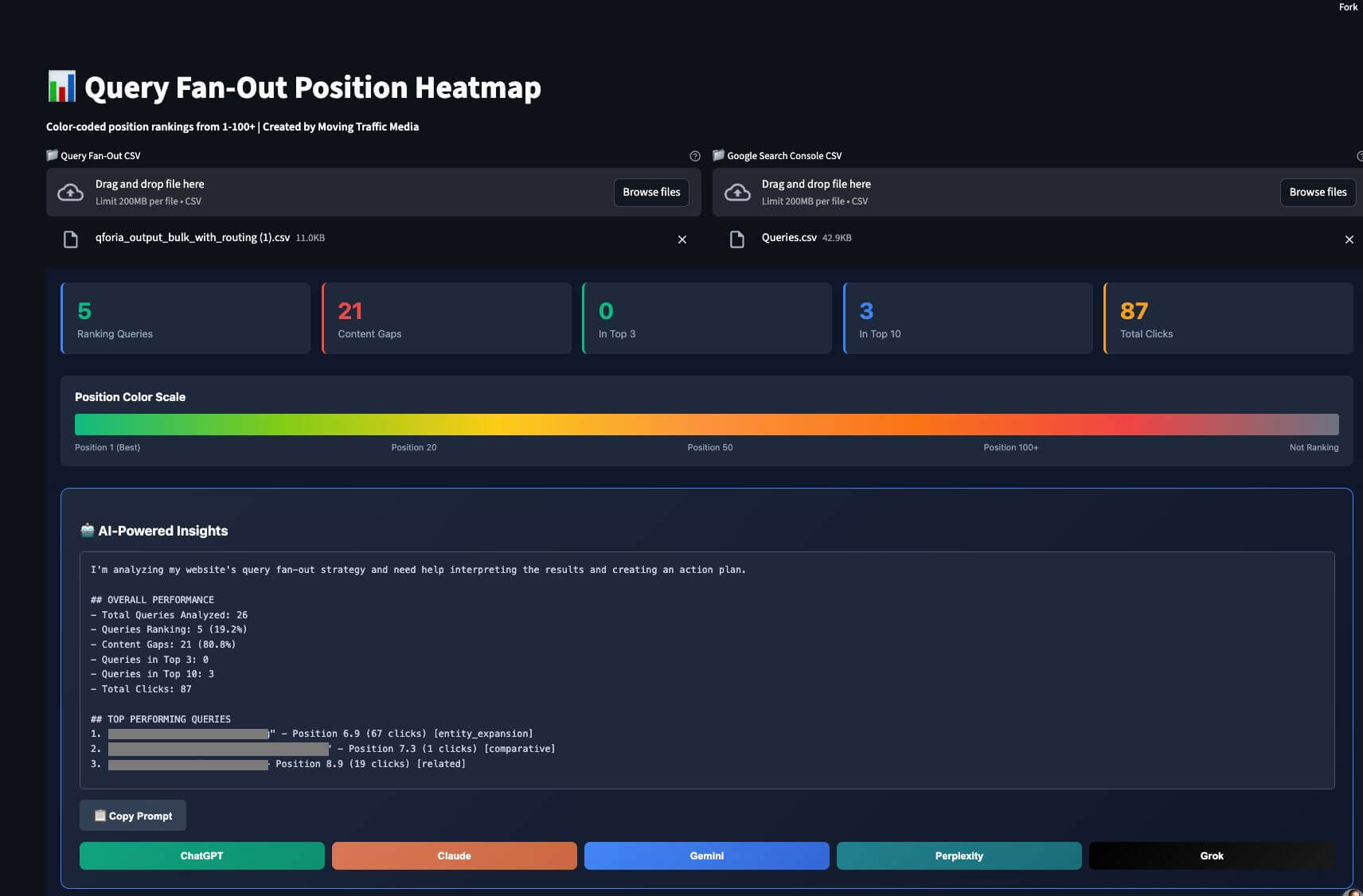Select the In Top 3 metric card
This screenshot has width=1363, height=896.
707,318
